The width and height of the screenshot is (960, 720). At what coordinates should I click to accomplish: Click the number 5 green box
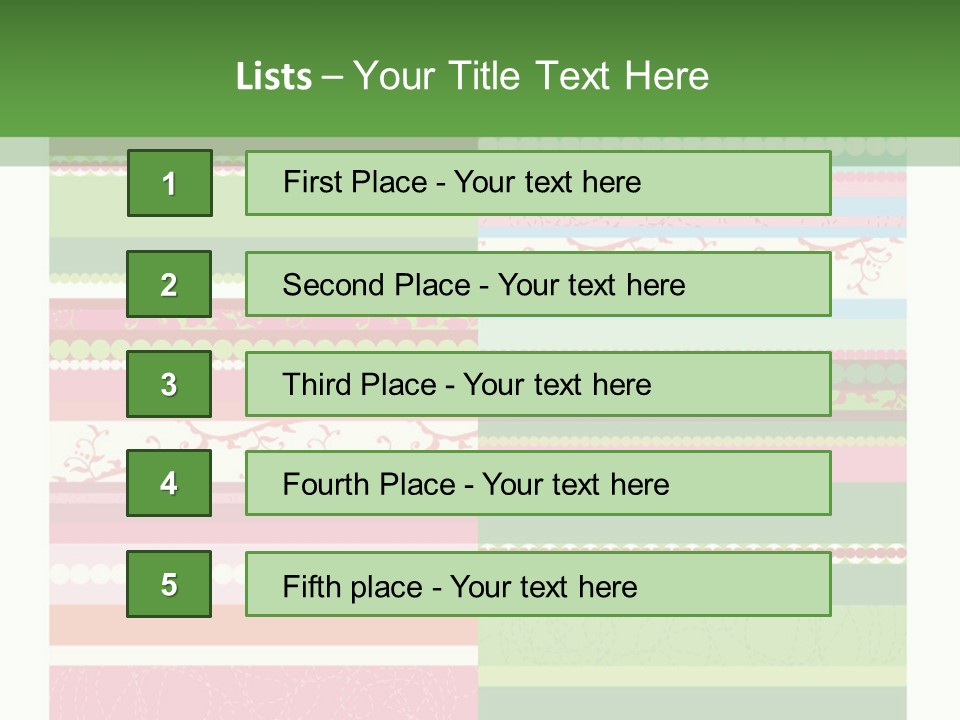point(169,584)
